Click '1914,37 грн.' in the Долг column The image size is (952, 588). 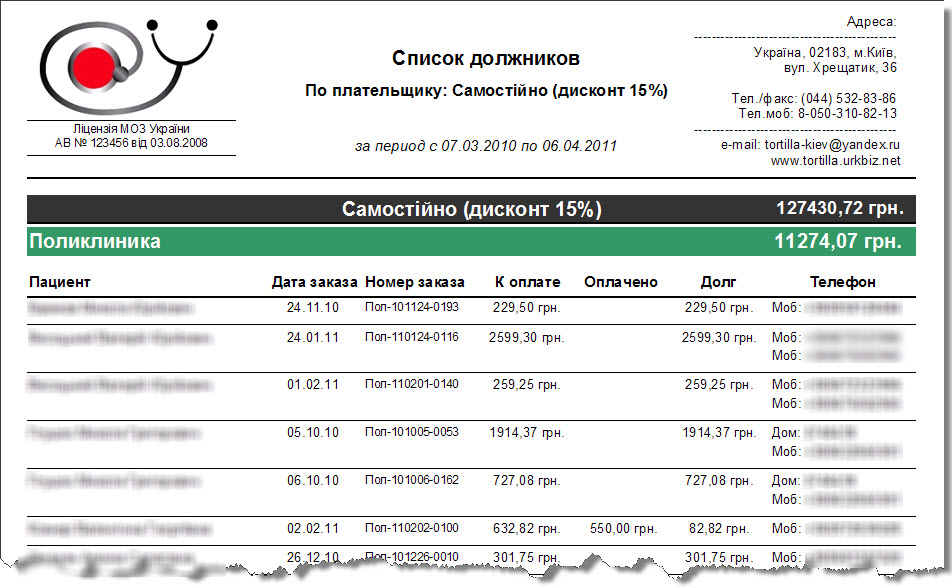719,432
